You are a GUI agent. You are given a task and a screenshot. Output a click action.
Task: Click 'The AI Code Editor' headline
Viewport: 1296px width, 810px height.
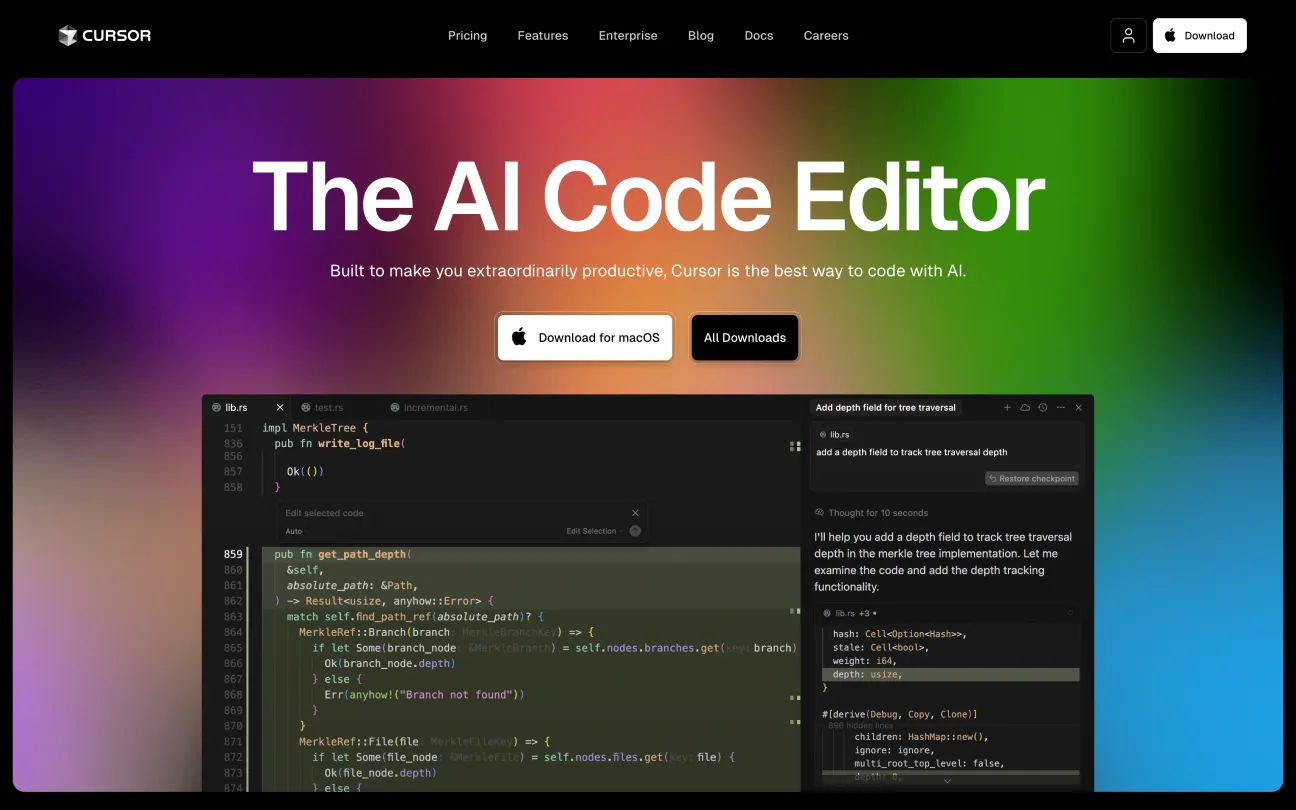coord(648,196)
